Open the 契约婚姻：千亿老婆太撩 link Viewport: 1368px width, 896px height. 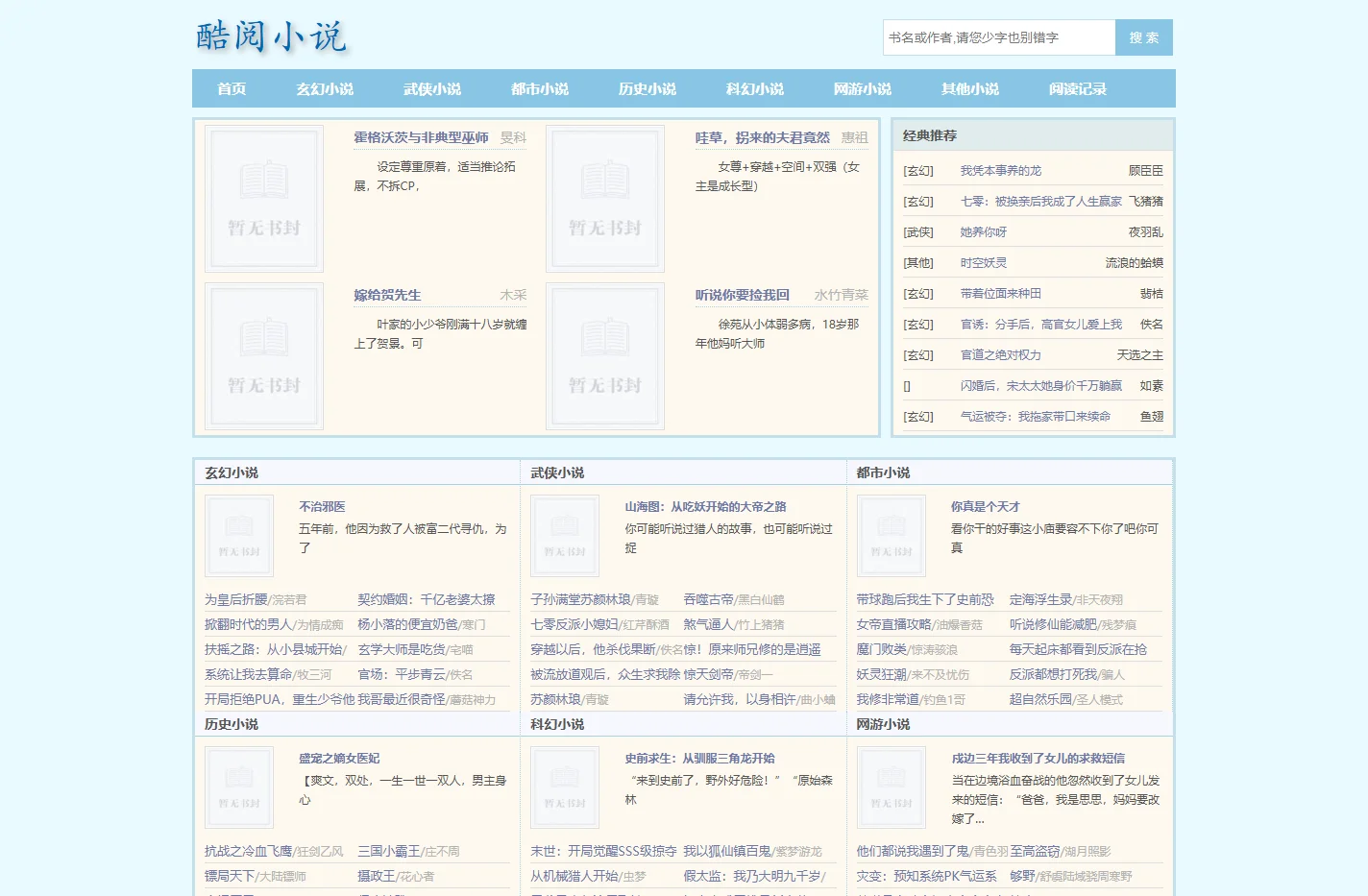point(427,599)
